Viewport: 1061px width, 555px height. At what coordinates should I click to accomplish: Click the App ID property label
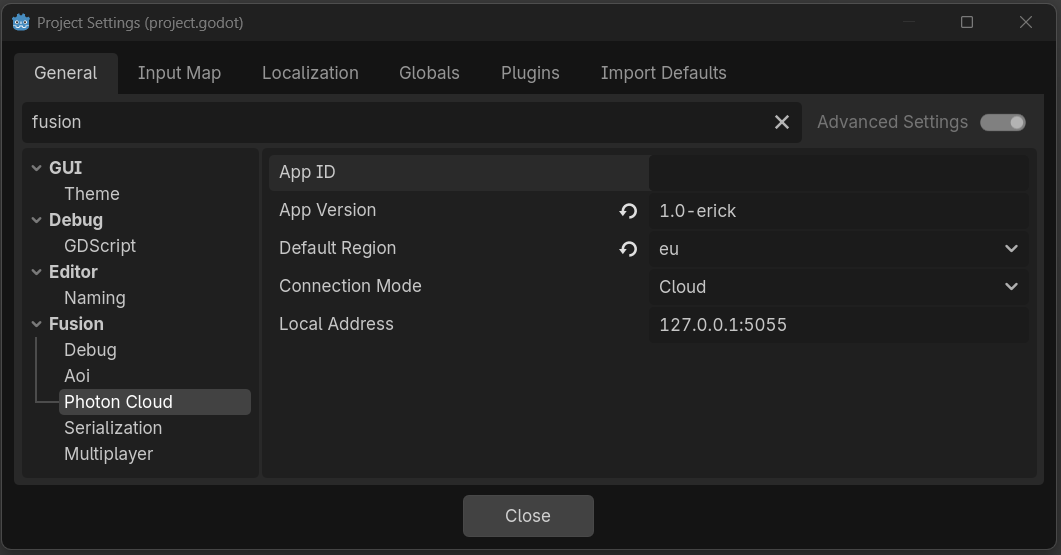(307, 173)
